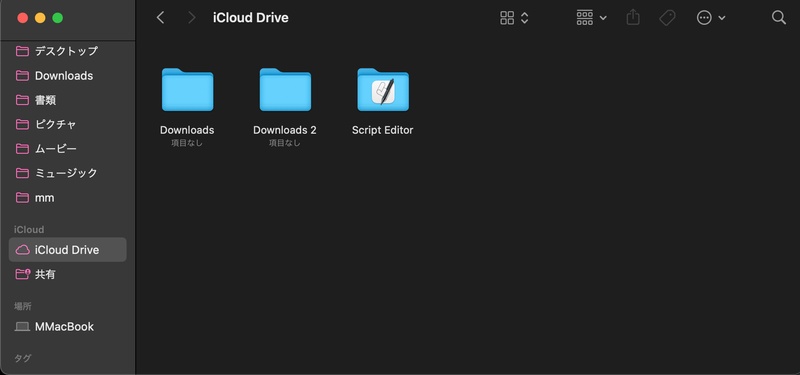Select the Downloads 2 folder icon
Screen dimensions: 800x375
[285, 90]
